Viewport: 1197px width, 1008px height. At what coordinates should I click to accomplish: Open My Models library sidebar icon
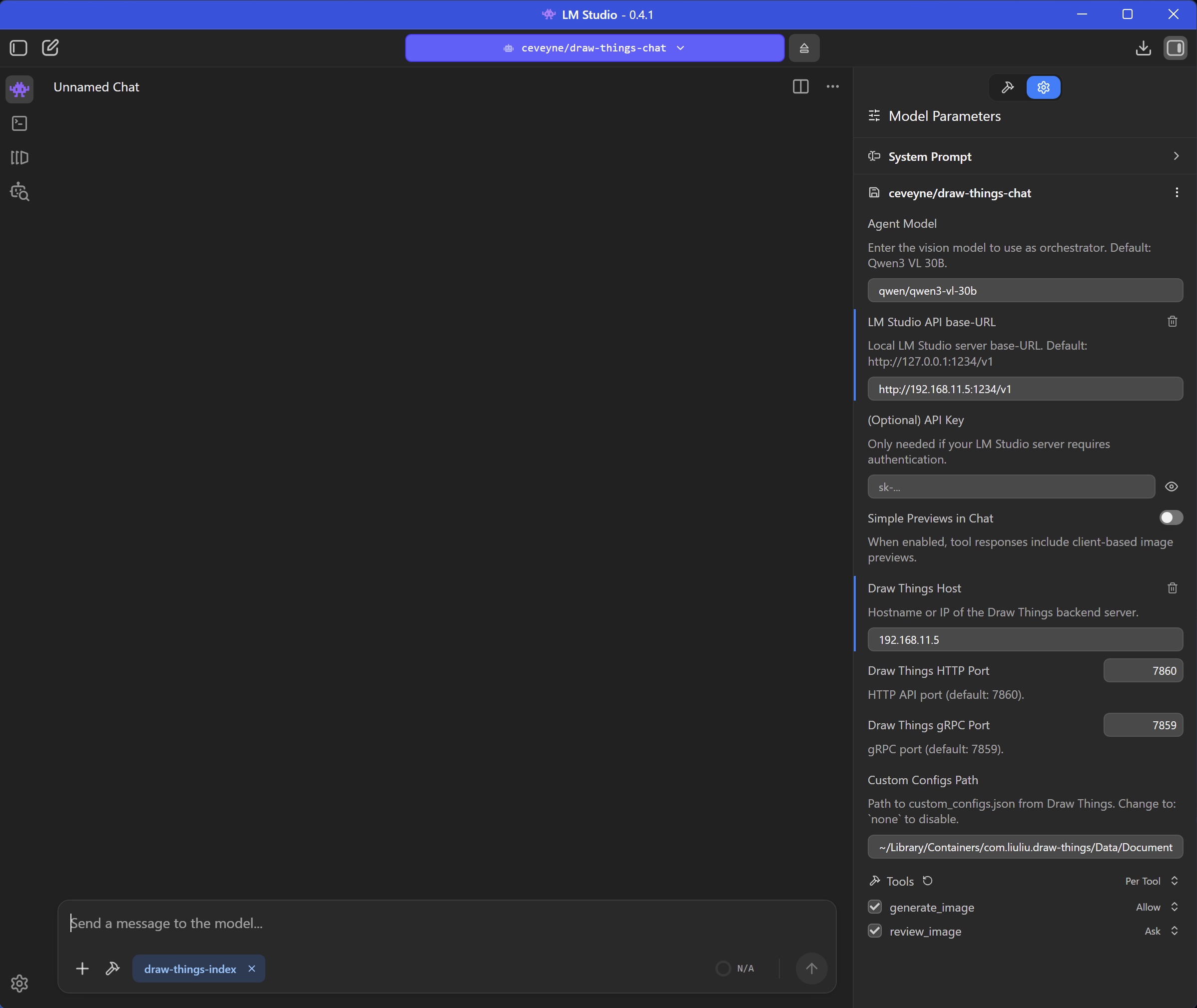coord(19,158)
